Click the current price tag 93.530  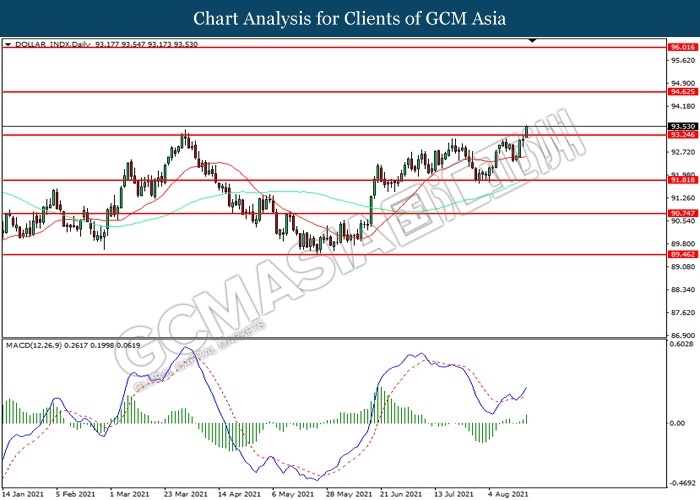pos(683,126)
